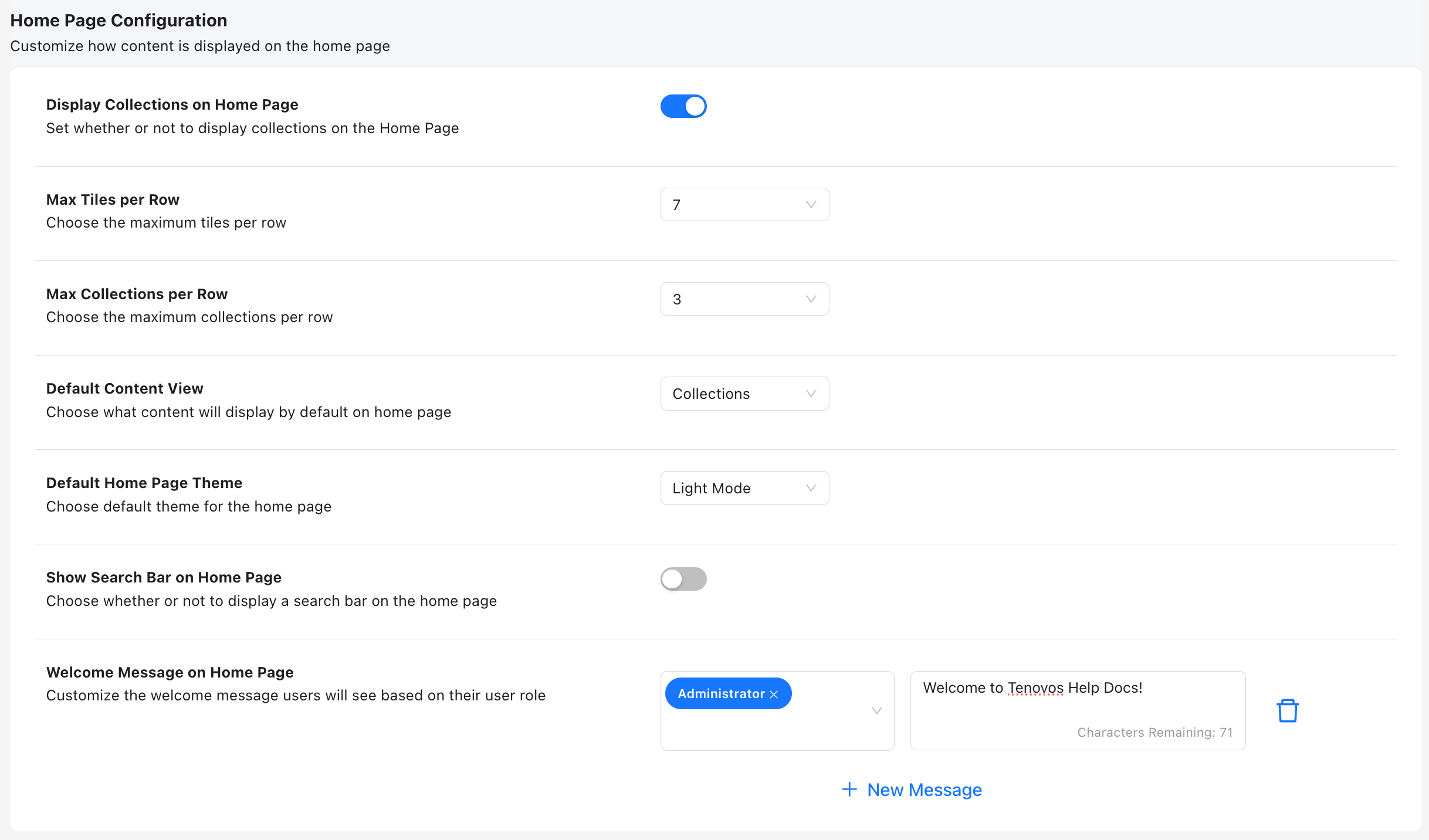Click the Default Content View chevron arrow
Image resolution: width=1429 pixels, height=840 pixels.
(x=811, y=394)
